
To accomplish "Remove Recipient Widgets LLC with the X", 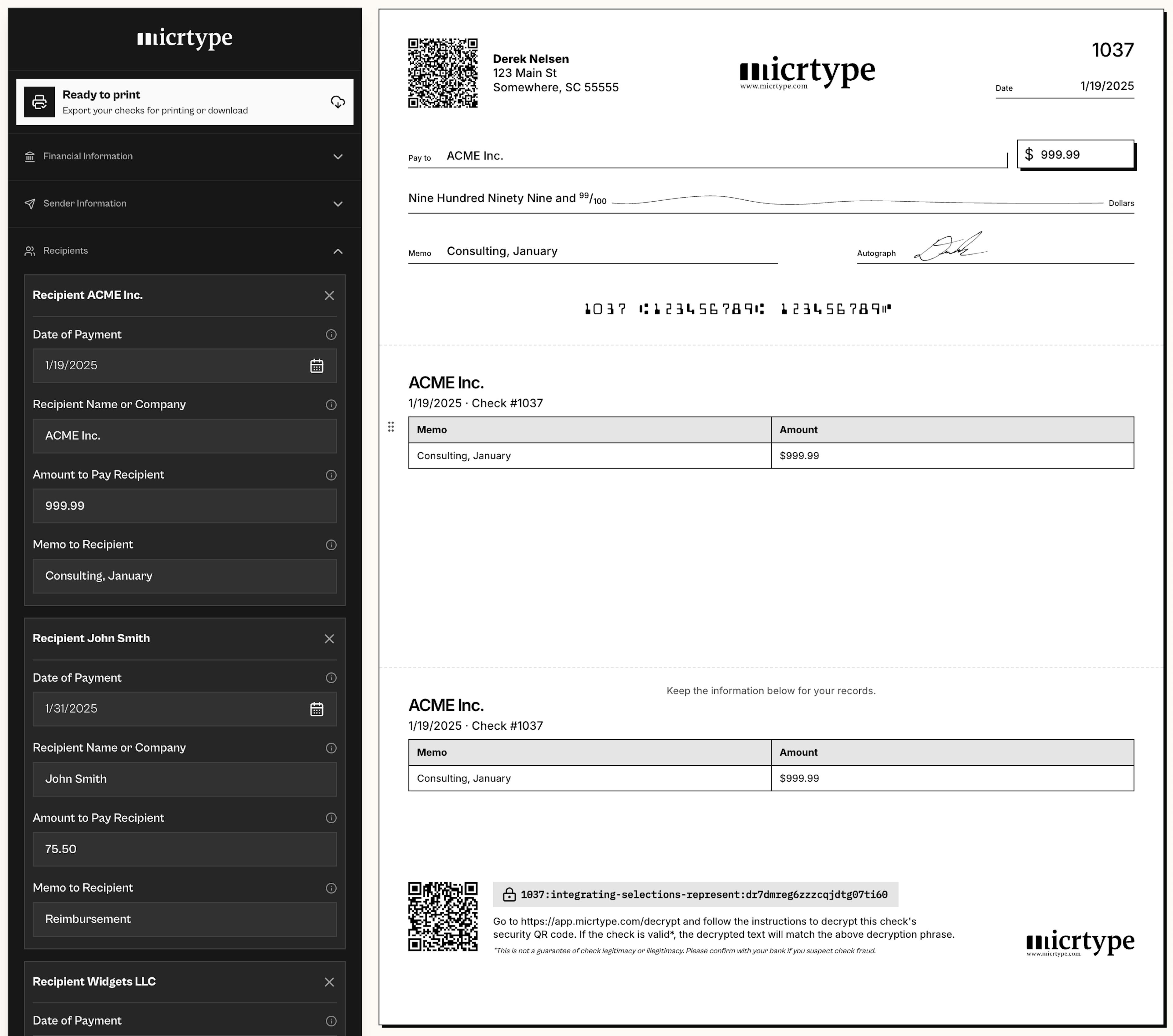I will coord(329,982).
